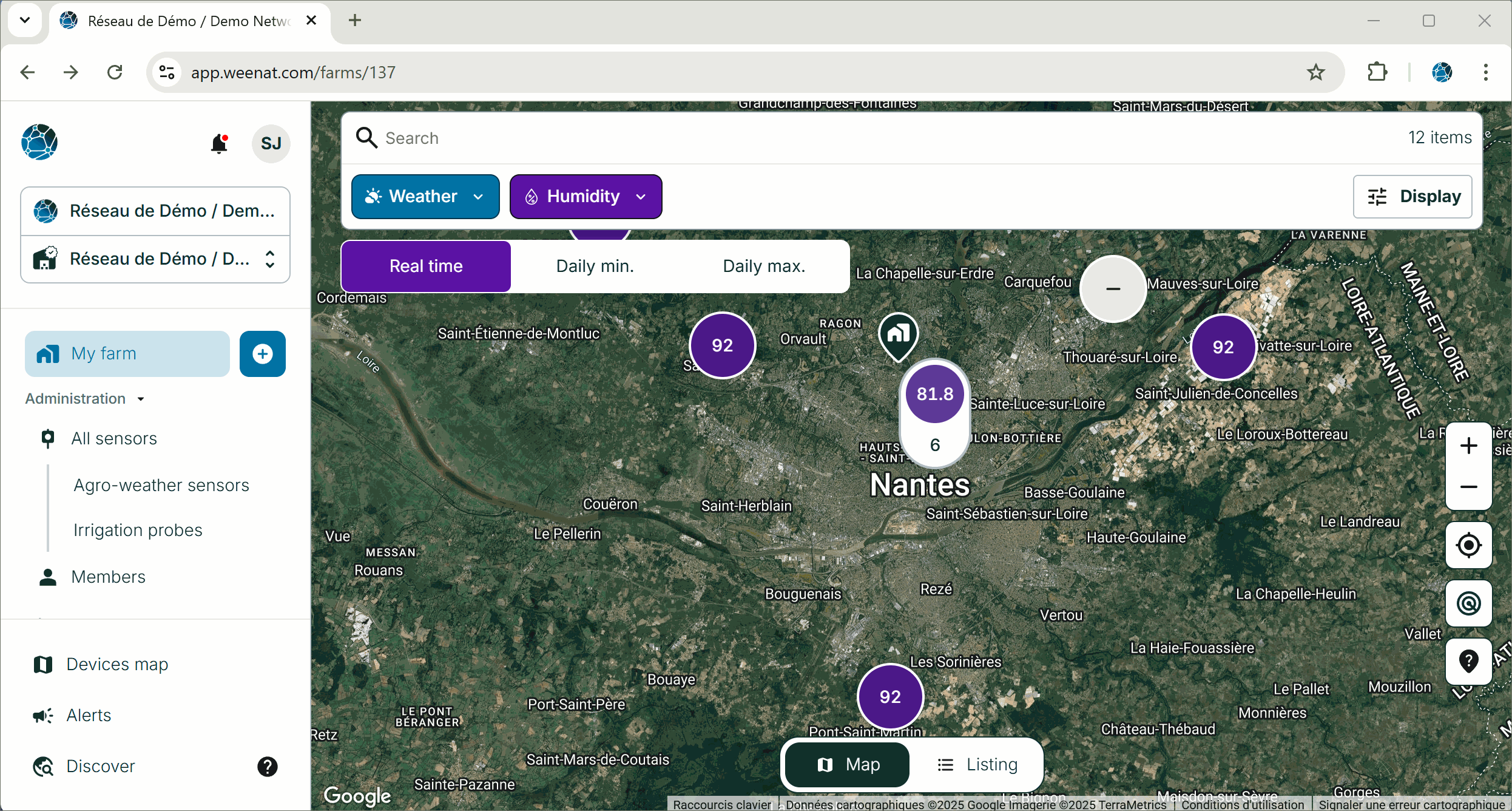
Task: Open Conditions d'utilisation link
Action: coord(1242,804)
